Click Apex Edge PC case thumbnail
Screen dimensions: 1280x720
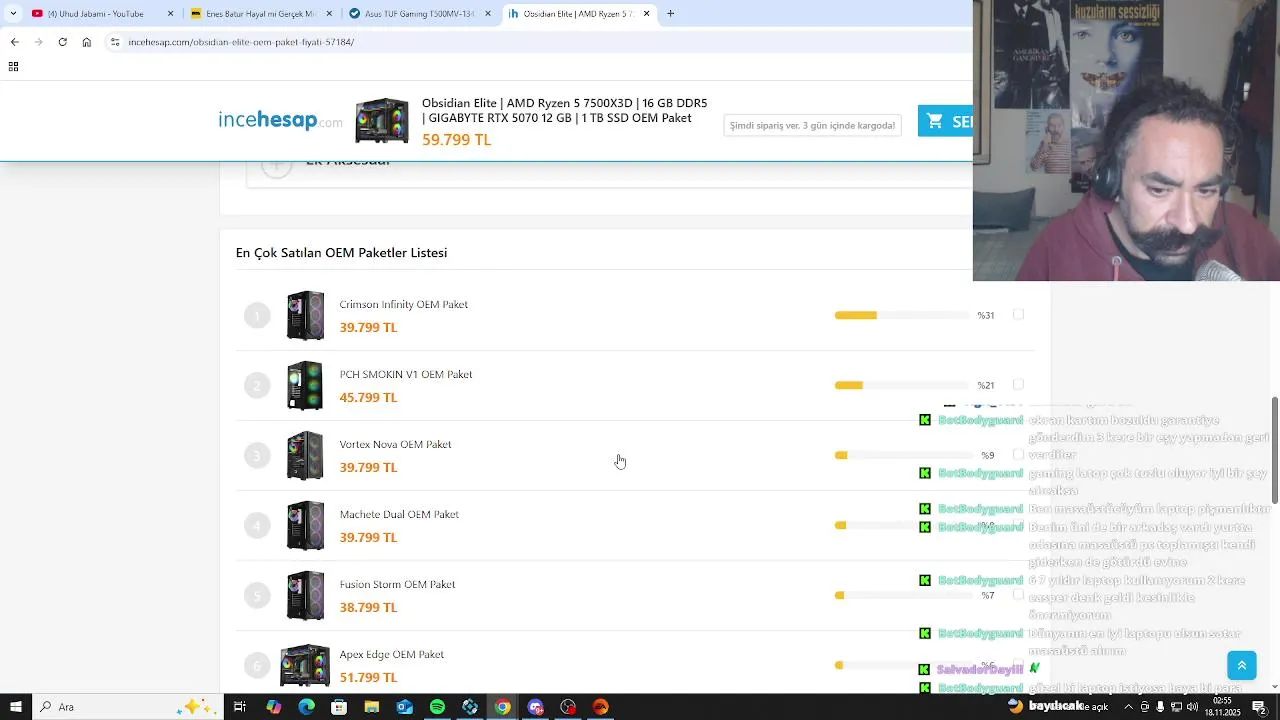point(305,665)
